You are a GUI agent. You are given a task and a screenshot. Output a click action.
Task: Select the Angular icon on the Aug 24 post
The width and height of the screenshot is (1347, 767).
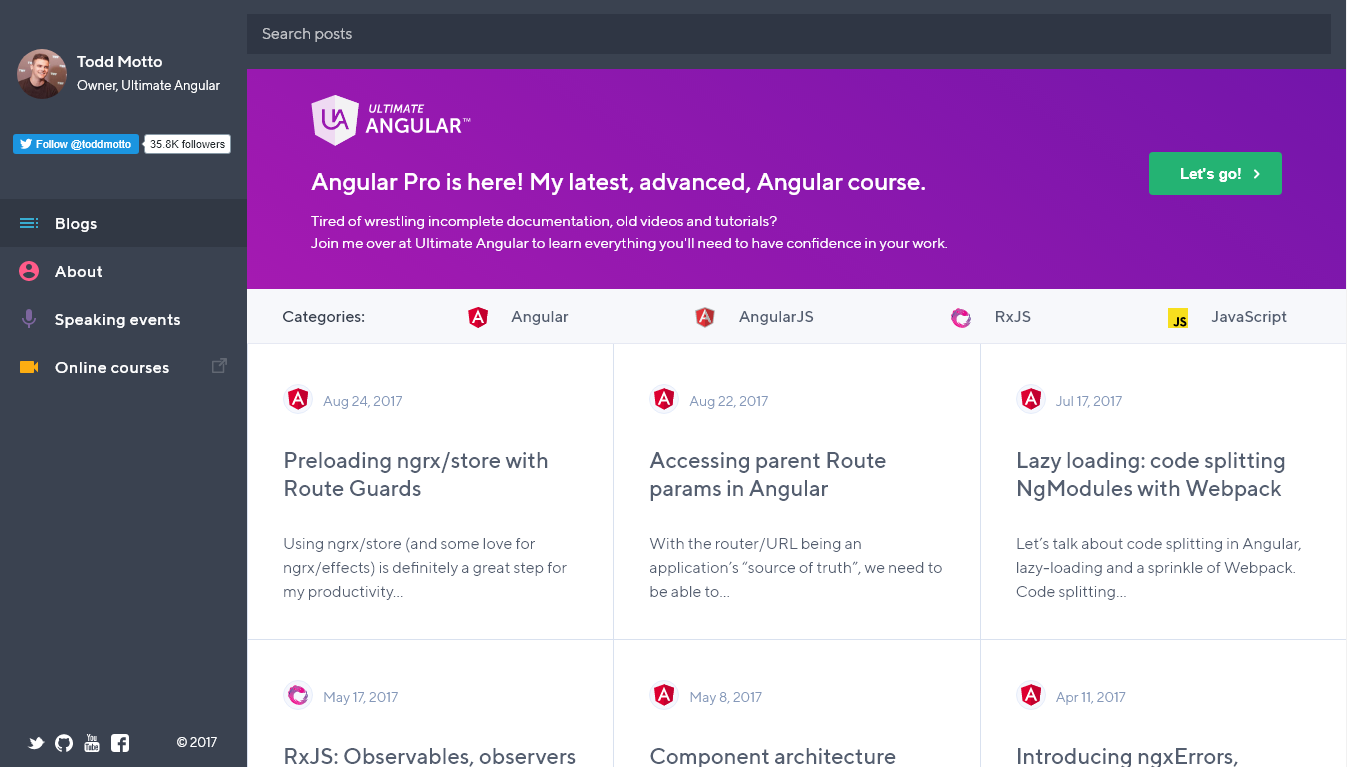[x=298, y=397]
